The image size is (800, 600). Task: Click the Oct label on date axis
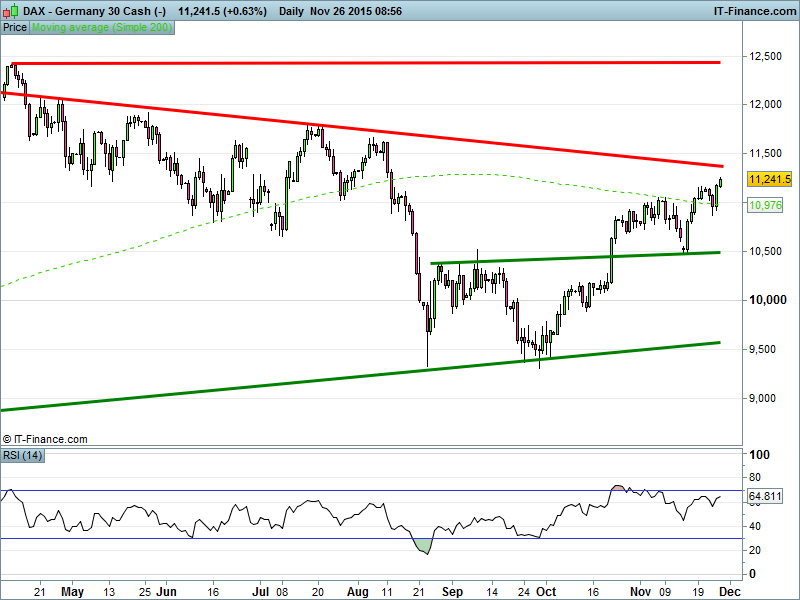(x=546, y=592)
